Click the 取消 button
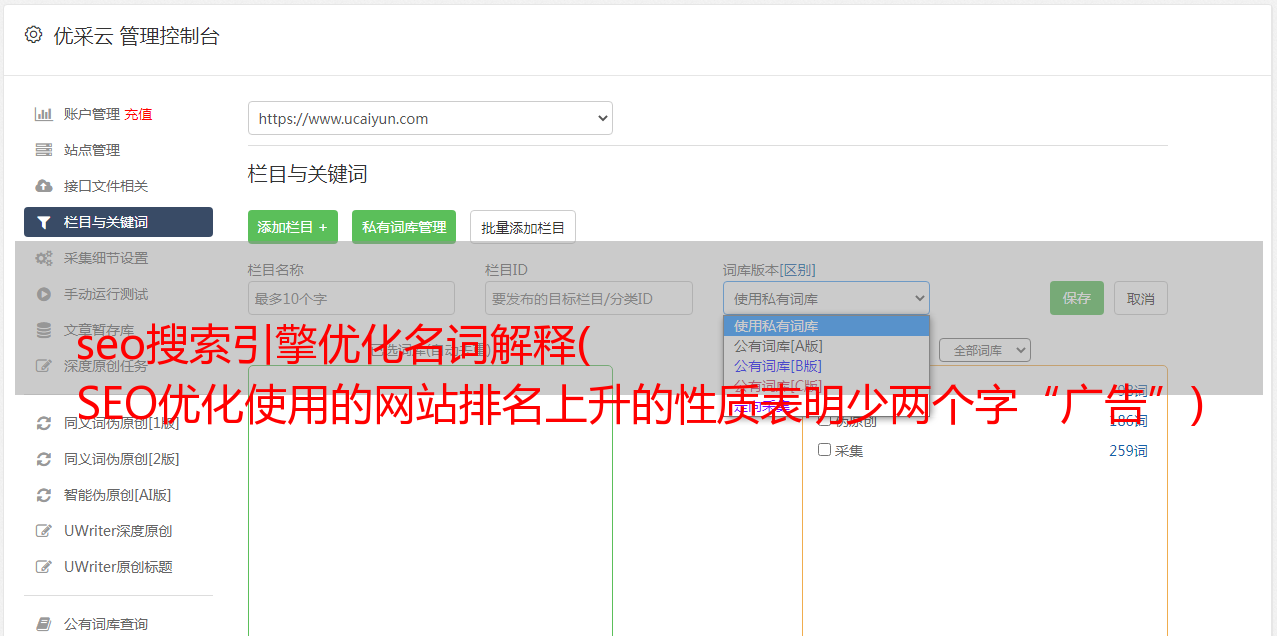The image size is (1277, 636). tap(1141, 298)
